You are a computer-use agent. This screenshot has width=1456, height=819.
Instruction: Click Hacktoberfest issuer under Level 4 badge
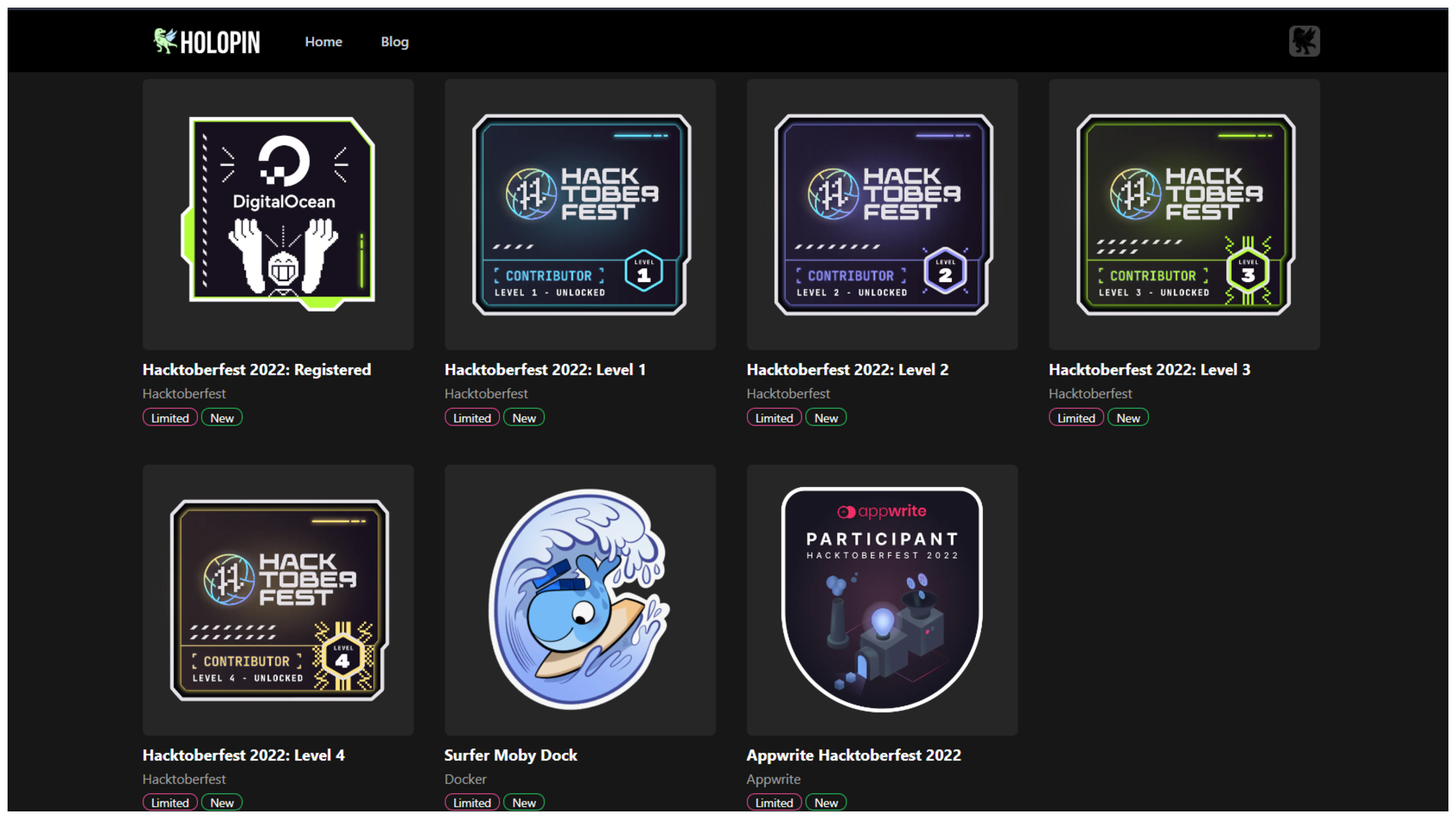pos(184,779)
